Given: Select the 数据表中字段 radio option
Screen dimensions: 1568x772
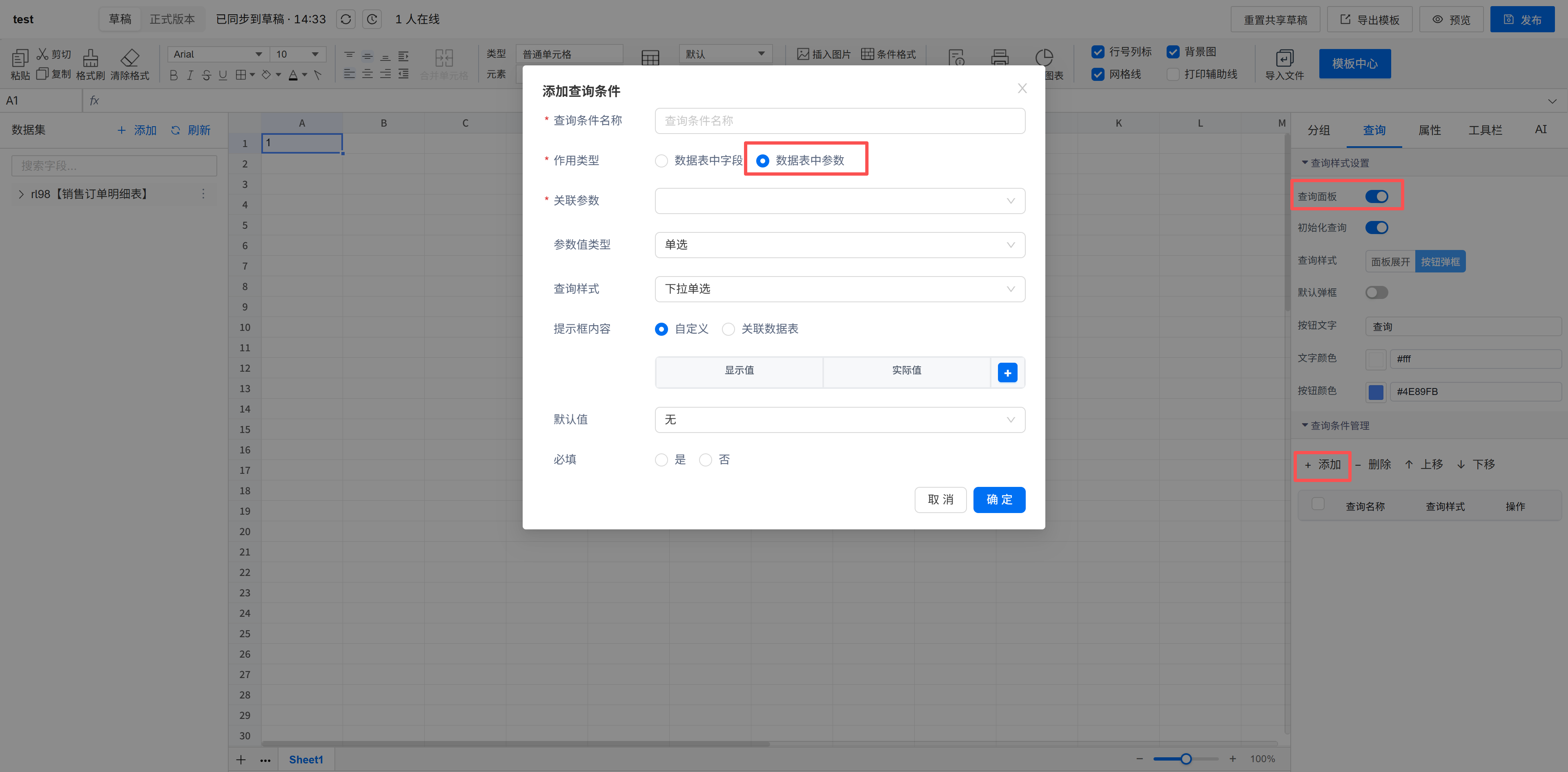Looking at the screenshot, I should click(661, 161).
